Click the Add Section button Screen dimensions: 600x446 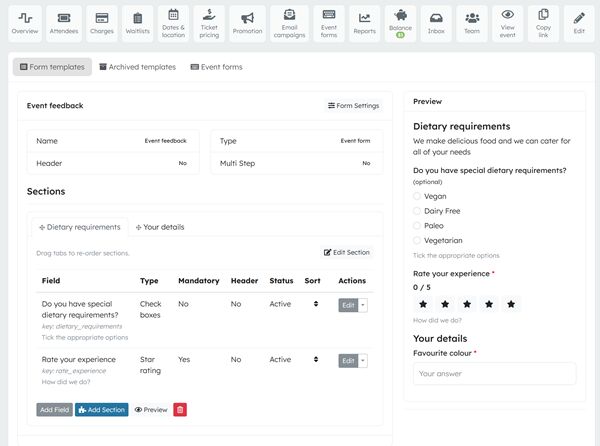point(102,409)
